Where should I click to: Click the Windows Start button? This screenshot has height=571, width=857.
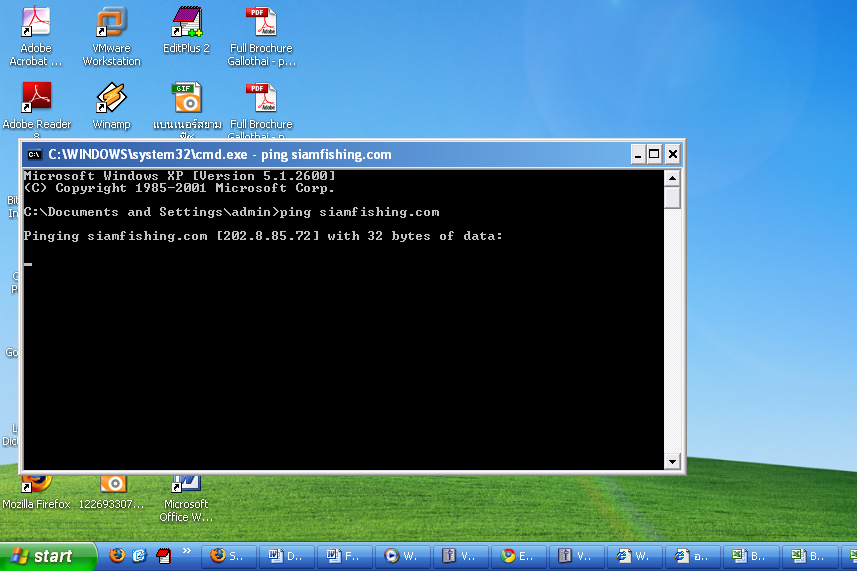(48, 556)
